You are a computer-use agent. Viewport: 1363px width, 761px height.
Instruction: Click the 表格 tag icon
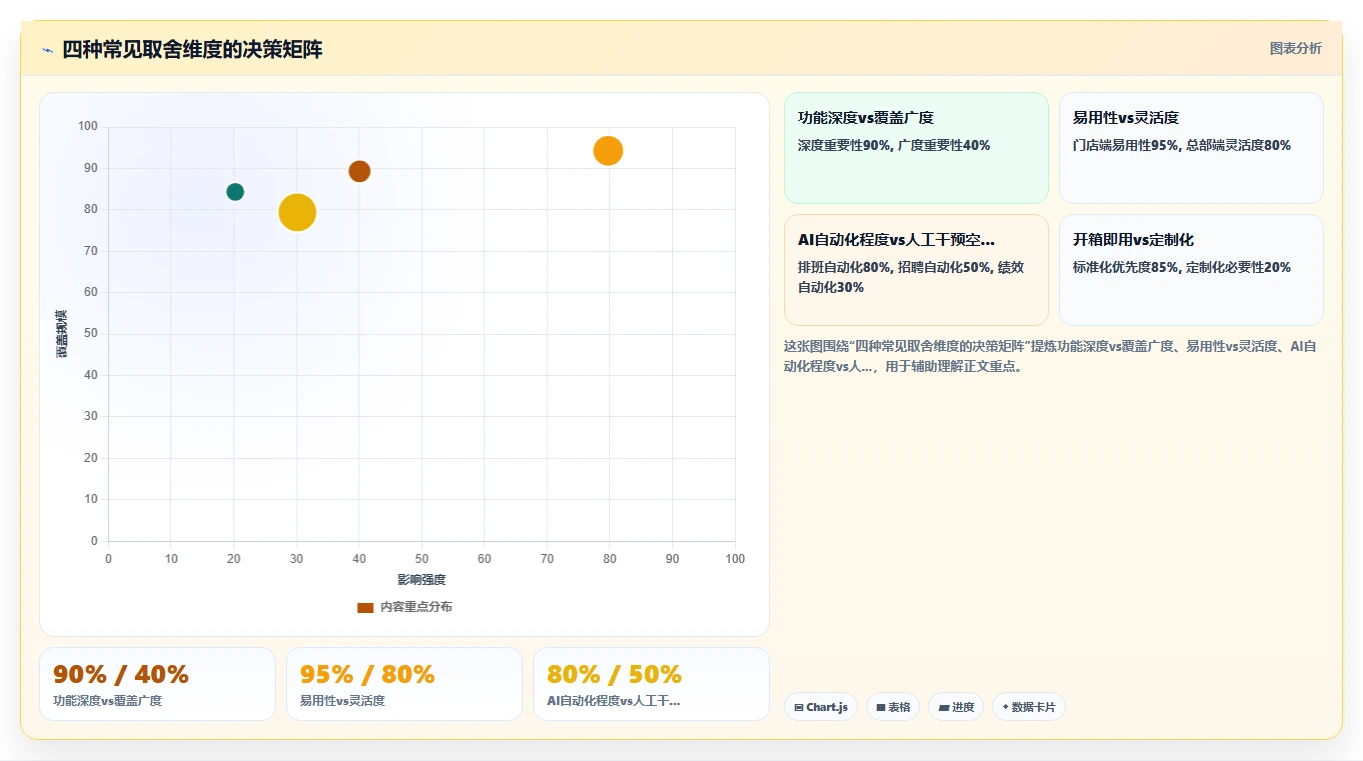click(x=881, y=707)
